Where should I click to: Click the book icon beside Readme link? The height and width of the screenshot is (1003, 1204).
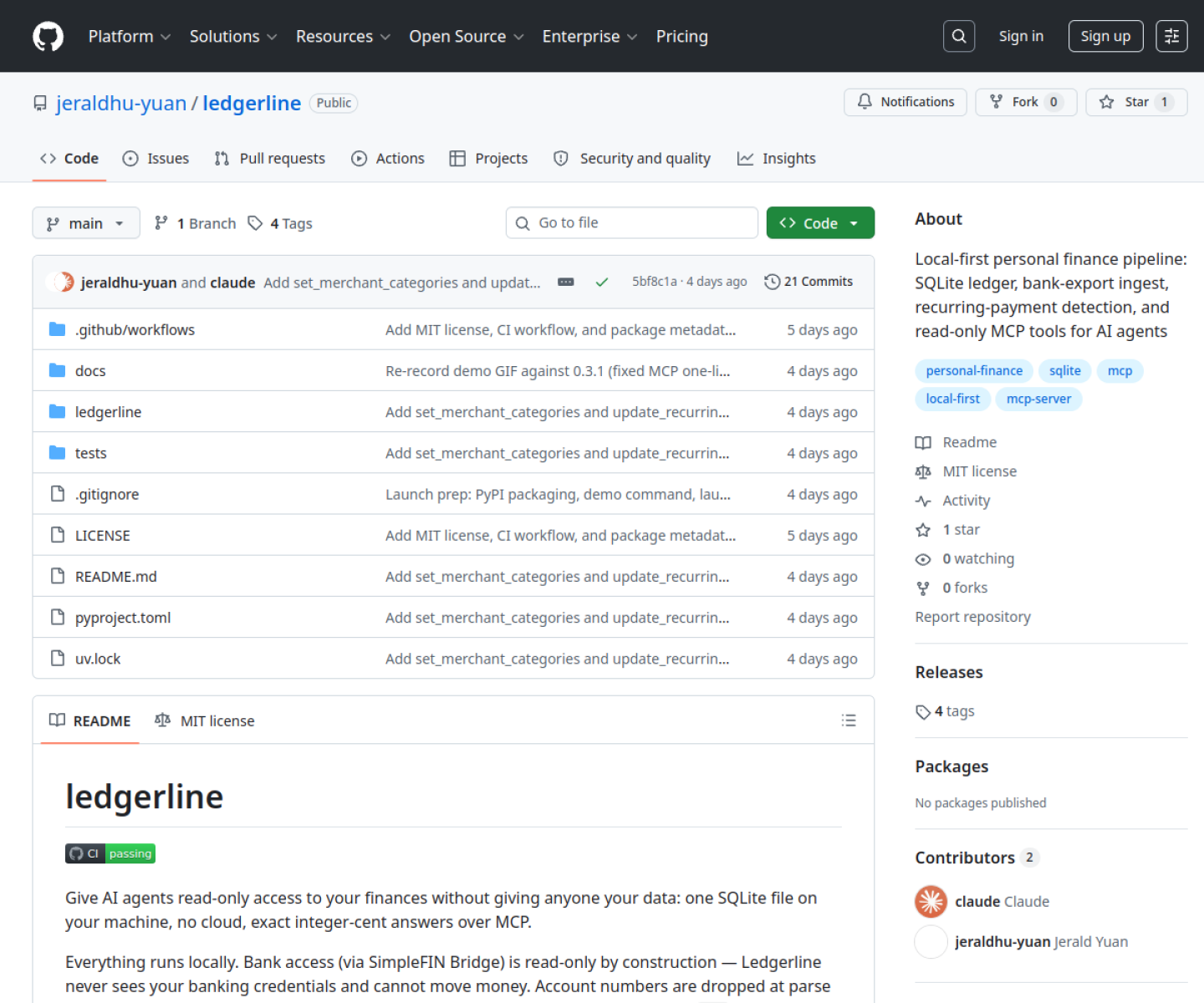[x=923, y=442]
